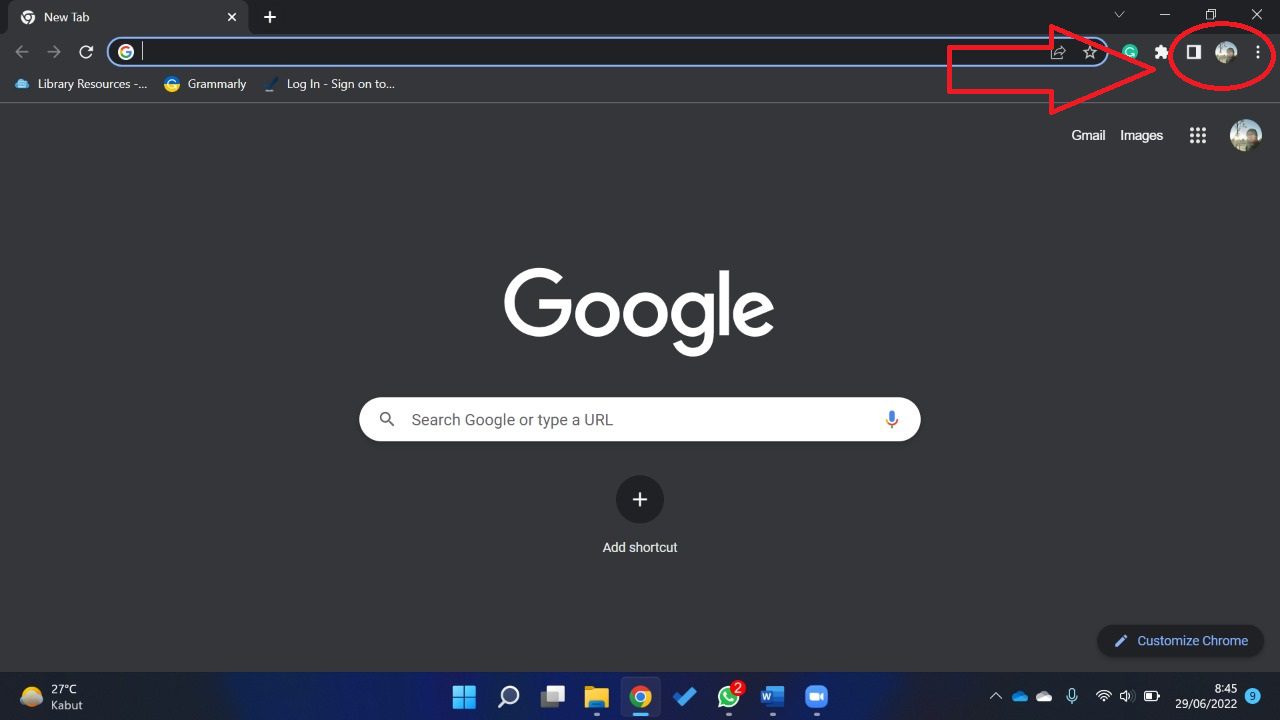Bookmark this tab with the star icon
1280x720 pixels.
(1090, 52)
